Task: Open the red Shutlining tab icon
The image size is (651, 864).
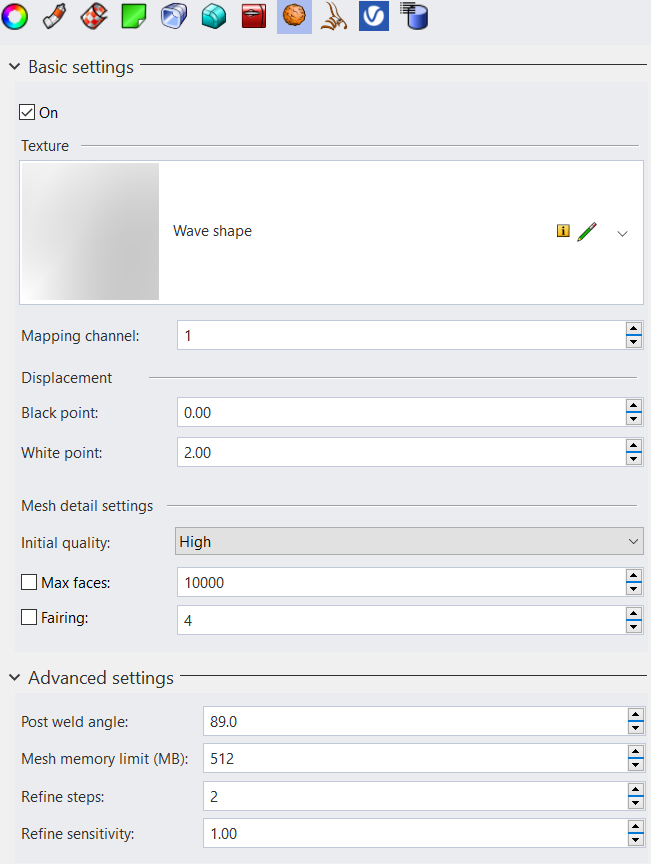Action: click(x=254, y=16)
